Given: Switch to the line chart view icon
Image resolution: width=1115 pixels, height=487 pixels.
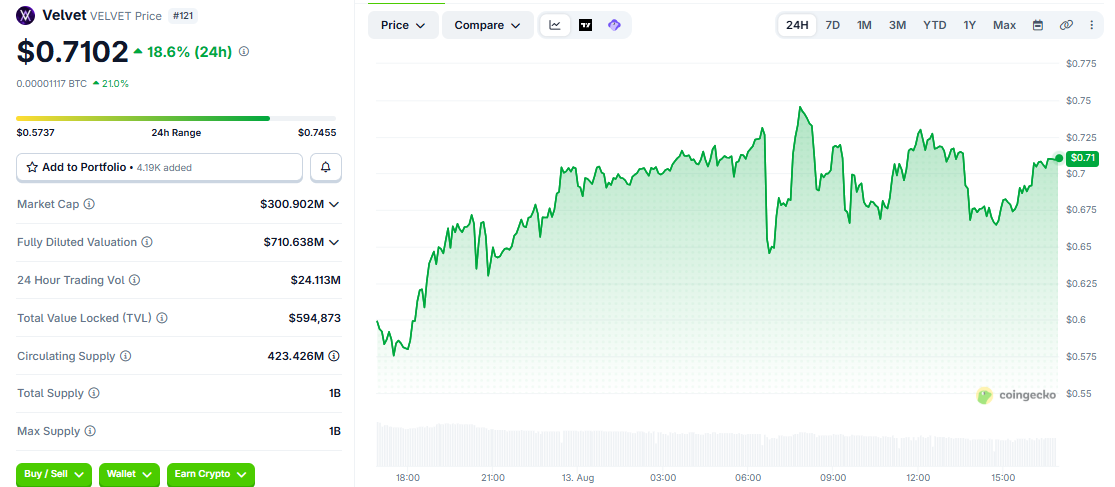Looking at the screenshot, I should tap(555, 25).
